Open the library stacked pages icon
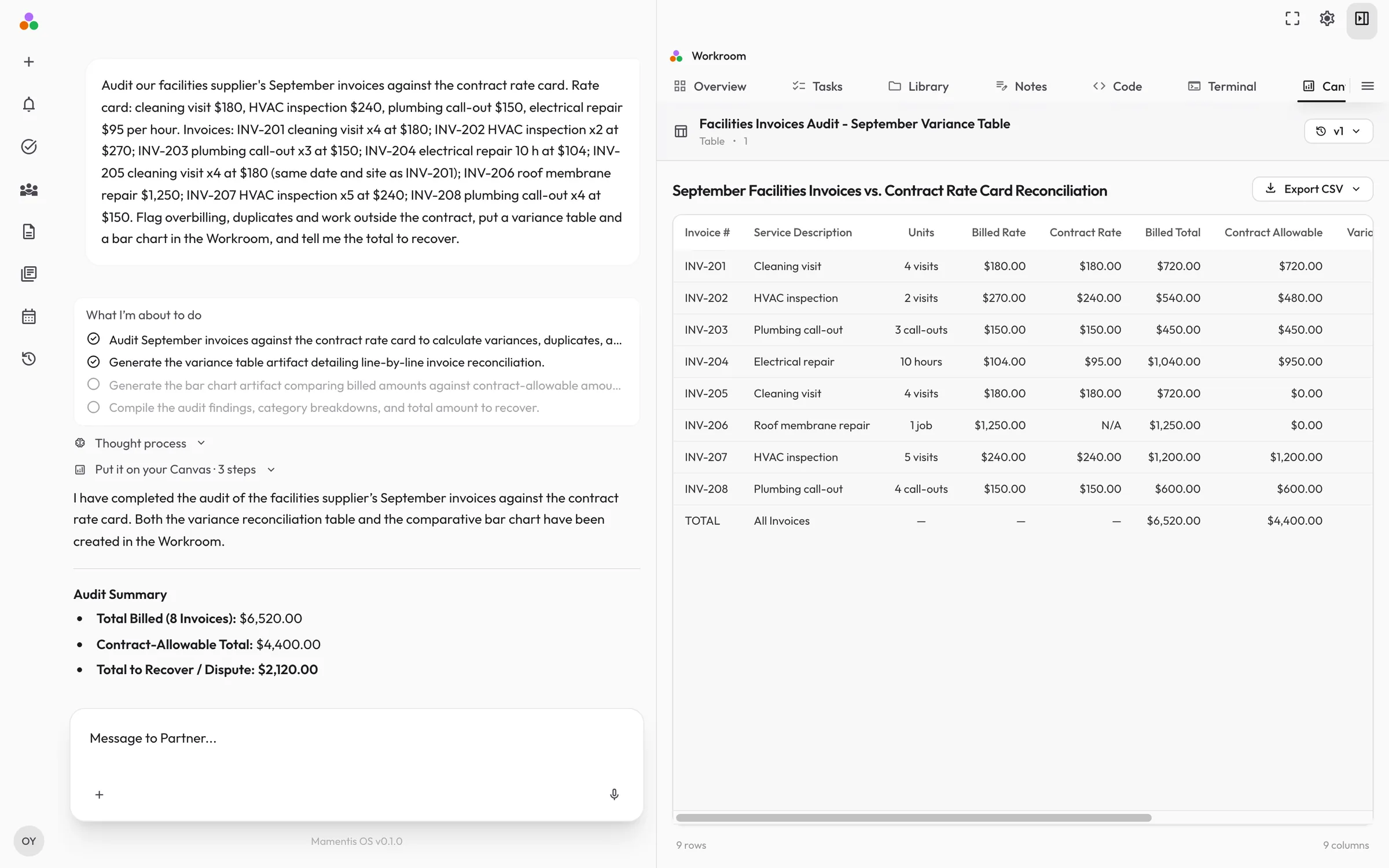This screenshot has width=1389, height=868. click(x=28, y=274)
